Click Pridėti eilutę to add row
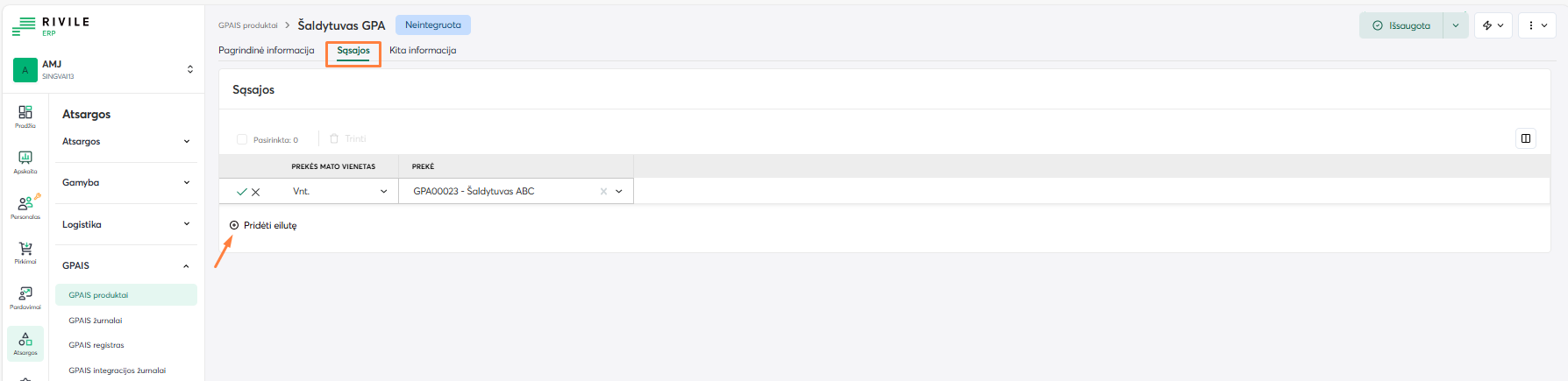1568x381 pixels. coord(264,226)
